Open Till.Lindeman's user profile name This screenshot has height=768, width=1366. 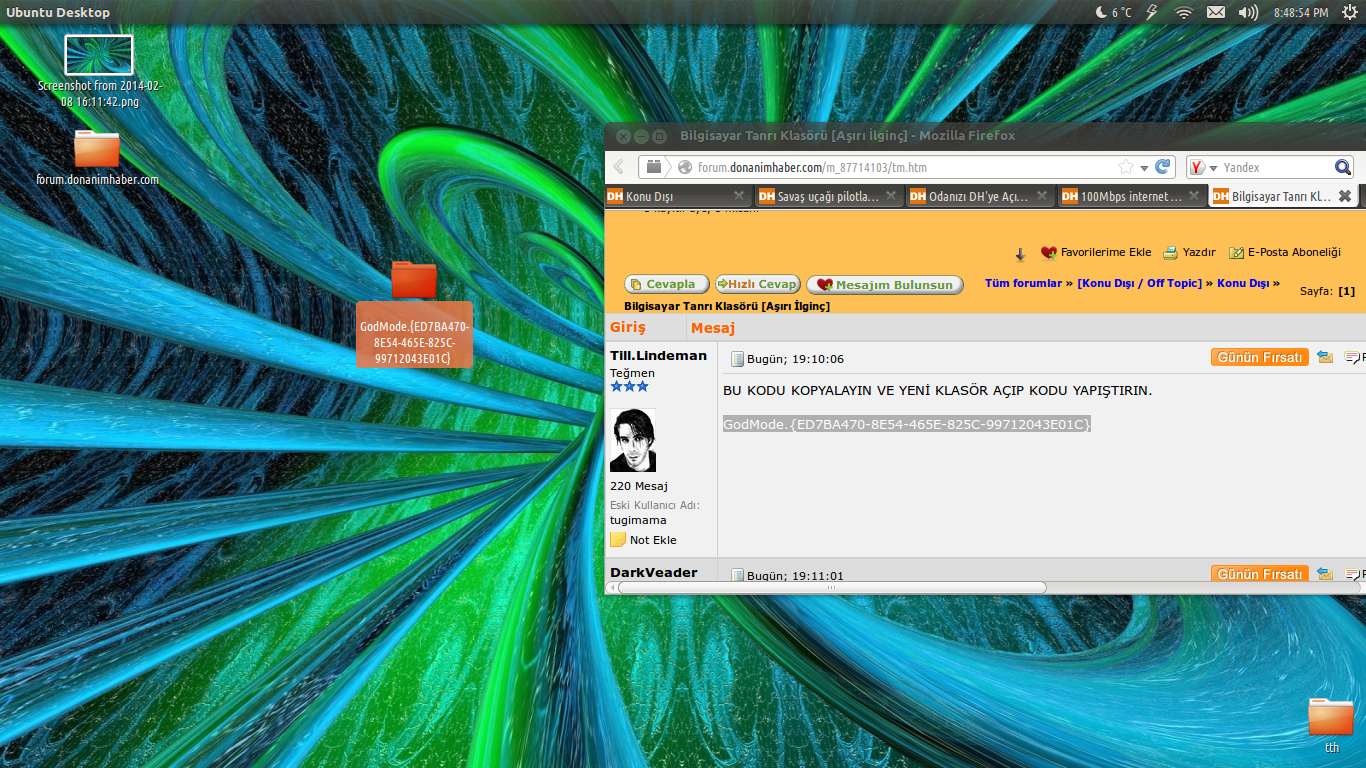(x=658, y=356)
